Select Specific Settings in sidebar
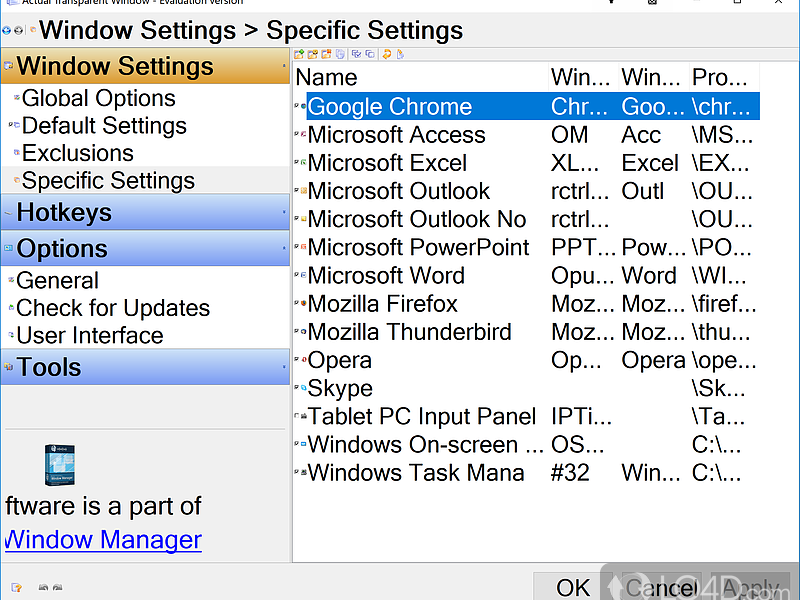 108,181
